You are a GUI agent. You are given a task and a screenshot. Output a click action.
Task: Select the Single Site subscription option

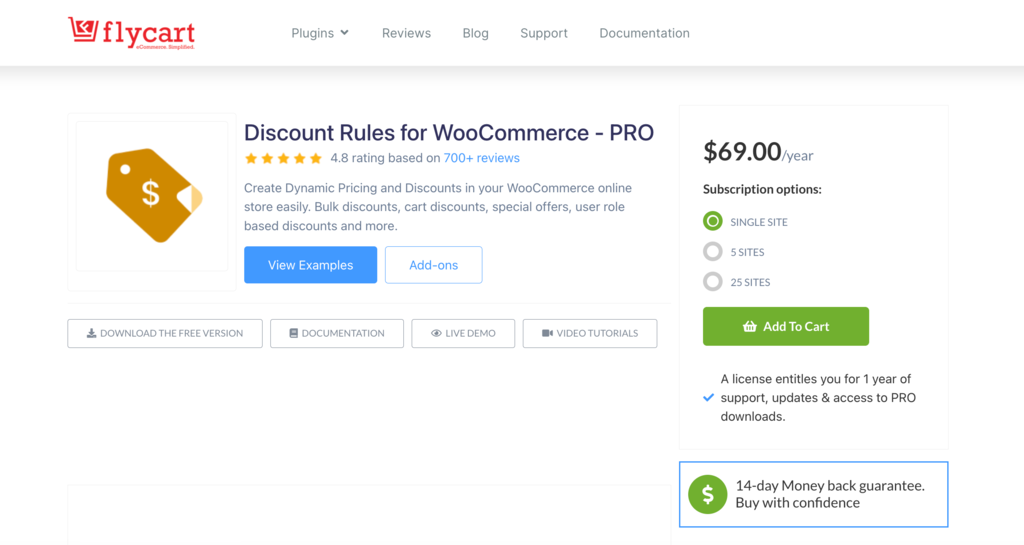[713, 222]
